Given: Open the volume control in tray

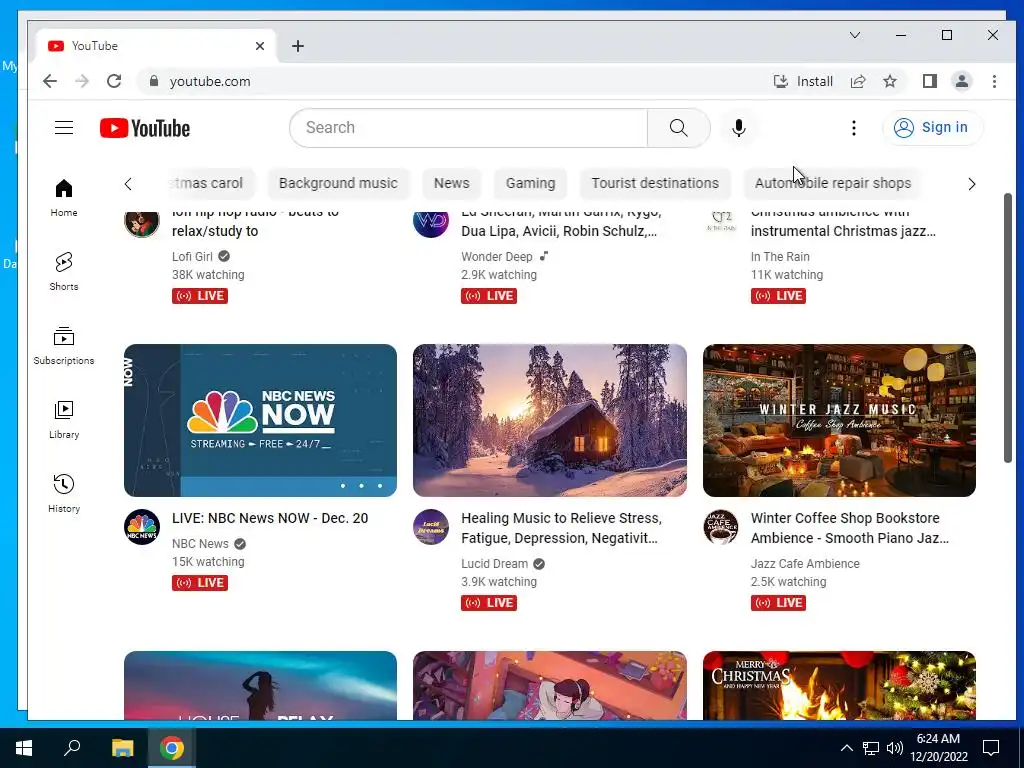Looking at the screenshot, I should (895, 748).
